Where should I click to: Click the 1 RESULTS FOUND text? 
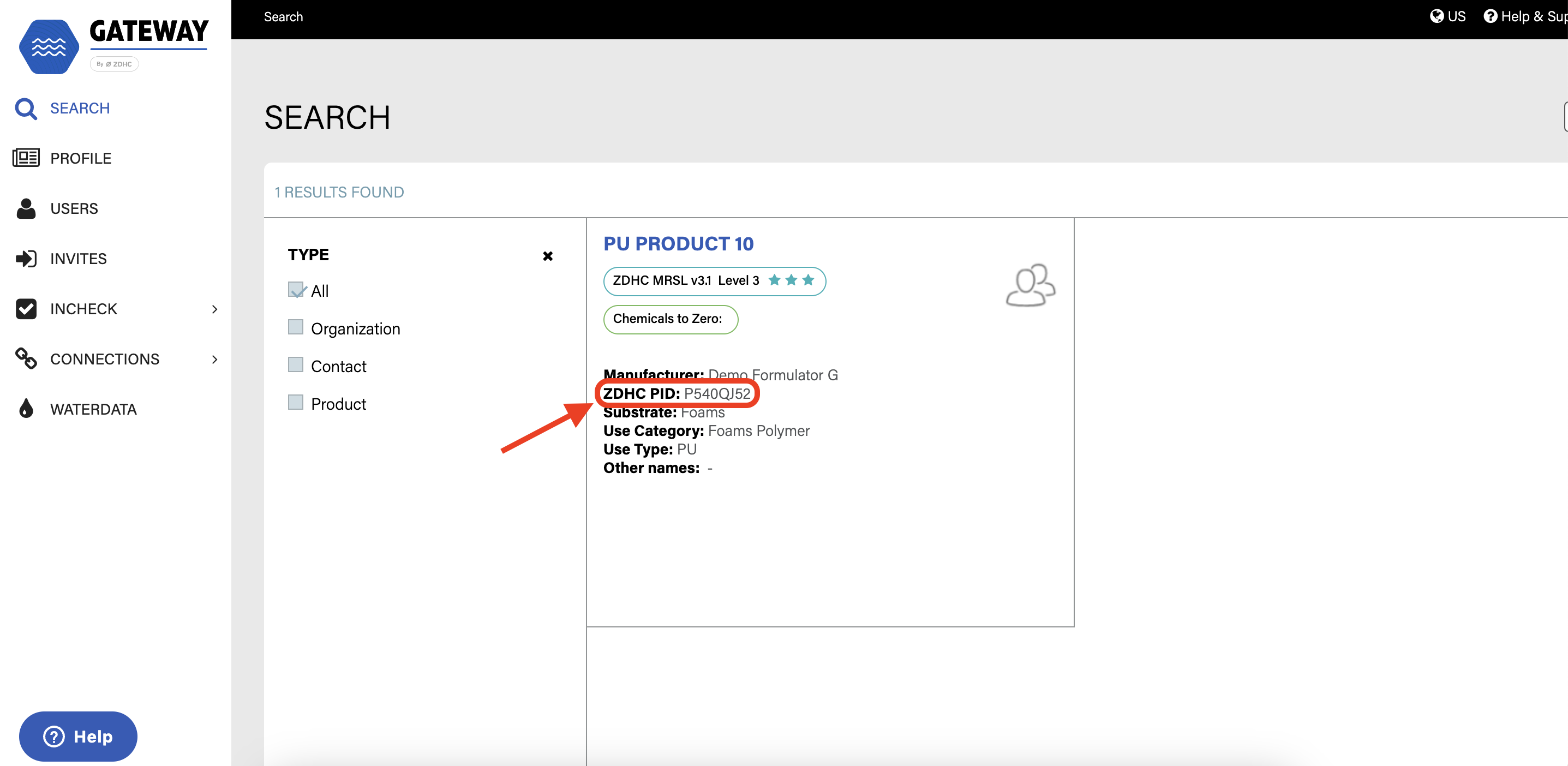pos(339,193)
